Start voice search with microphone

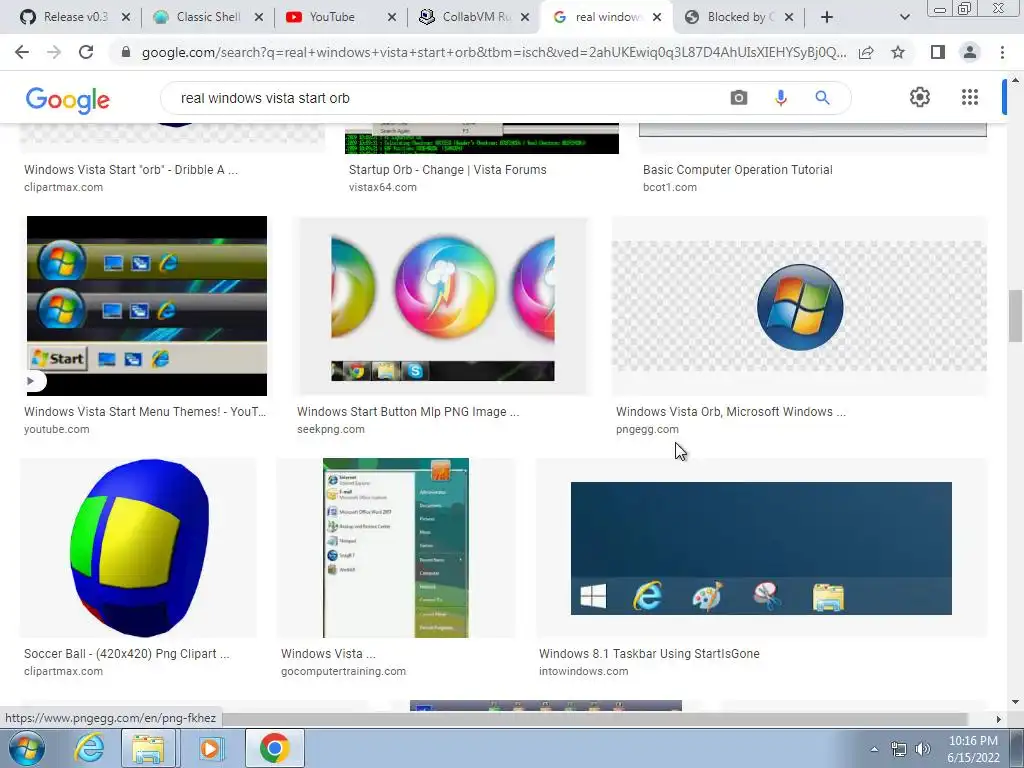point(780,98)
